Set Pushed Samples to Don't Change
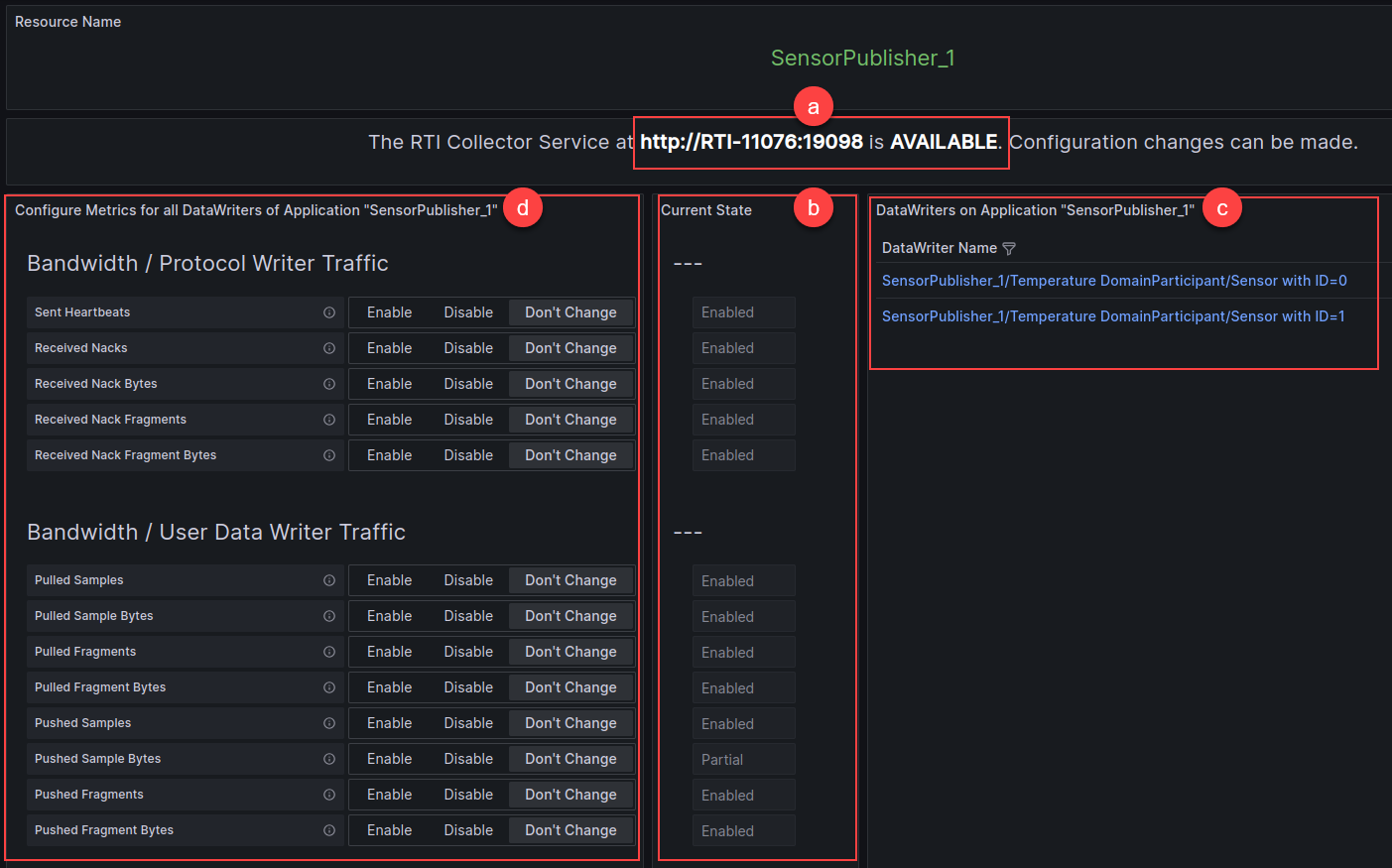Viewport: 1392px width, 868px height. (570, 722)
